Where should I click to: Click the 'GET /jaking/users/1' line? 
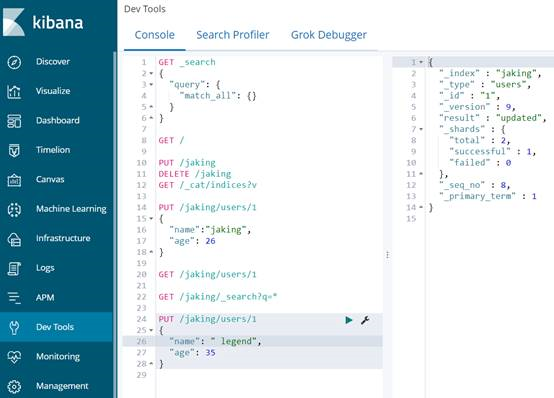click(x=207, y=275)
